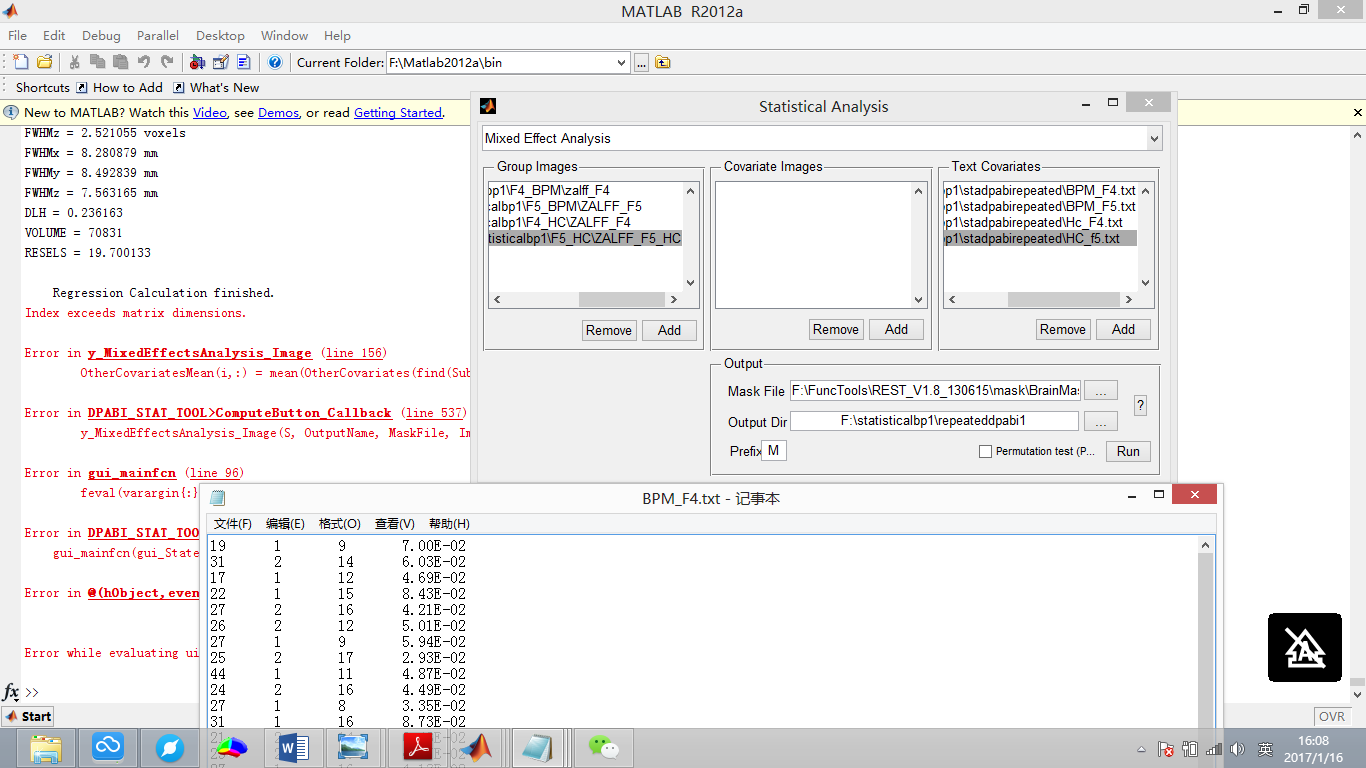Toggle the Permutation test checkbox
Viewport: 1366px width, 768px height.
(986, 452)
